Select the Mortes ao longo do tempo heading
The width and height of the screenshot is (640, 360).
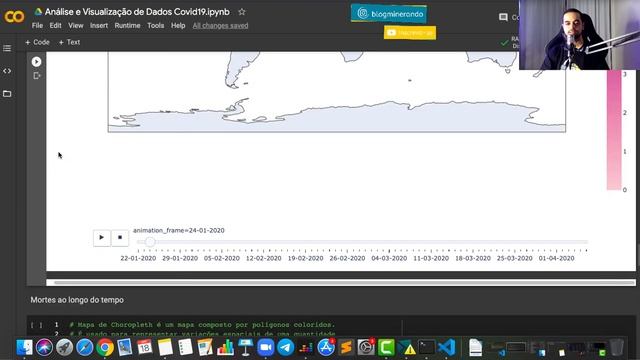pos(77,300)
